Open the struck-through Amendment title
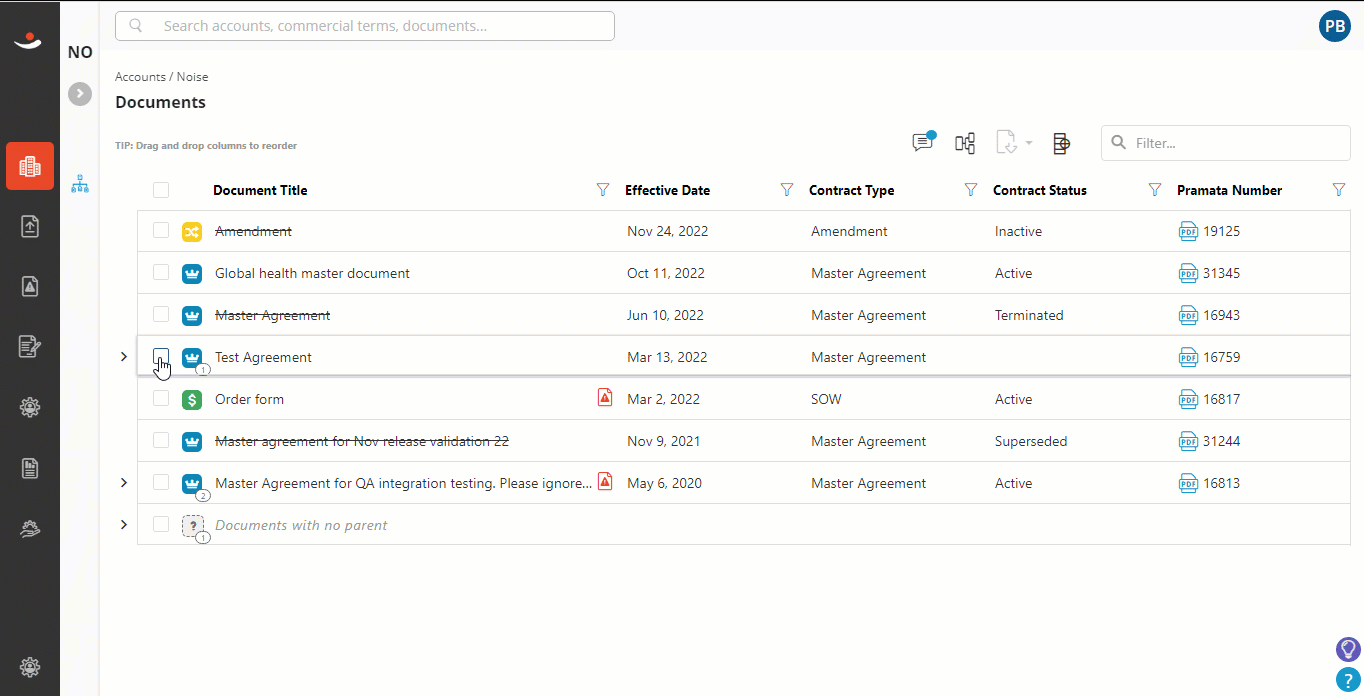 point(253,231)
